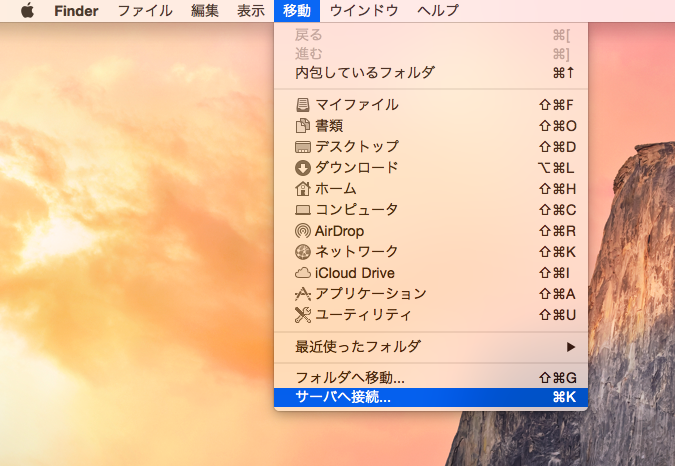
Task: Choose マイファイル from the menu
Action: point(431,105)
